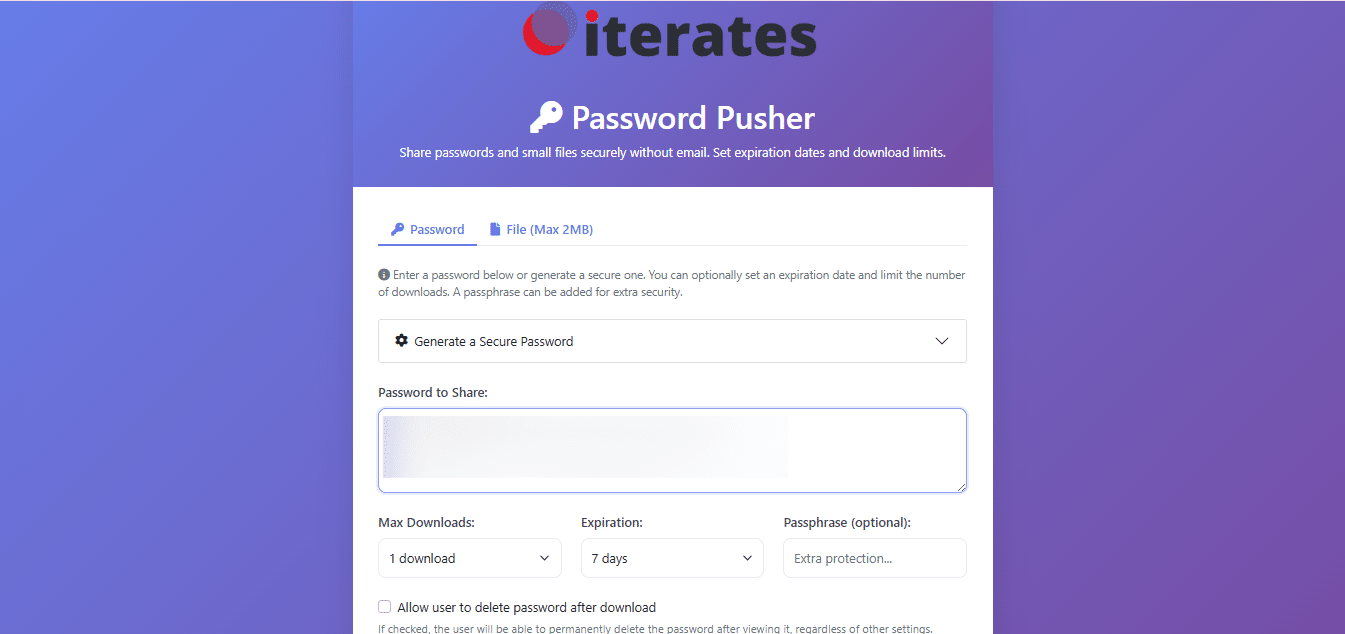The height and width of the screenshot is (634, 1345).
Task: Switch to the File (Max 2MB) tab
Action: pyautogui.click(x=541, y=229)
